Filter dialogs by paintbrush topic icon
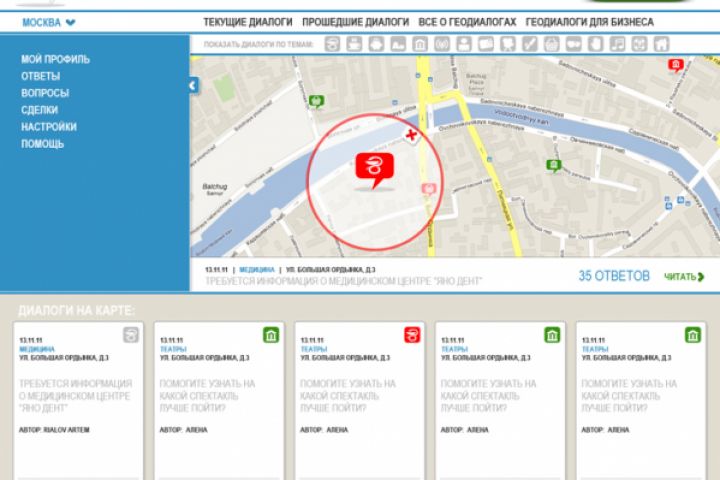Image resolution: width=720 pixels, height=480 pixels. pyautogui.click(x=529, y=44)
